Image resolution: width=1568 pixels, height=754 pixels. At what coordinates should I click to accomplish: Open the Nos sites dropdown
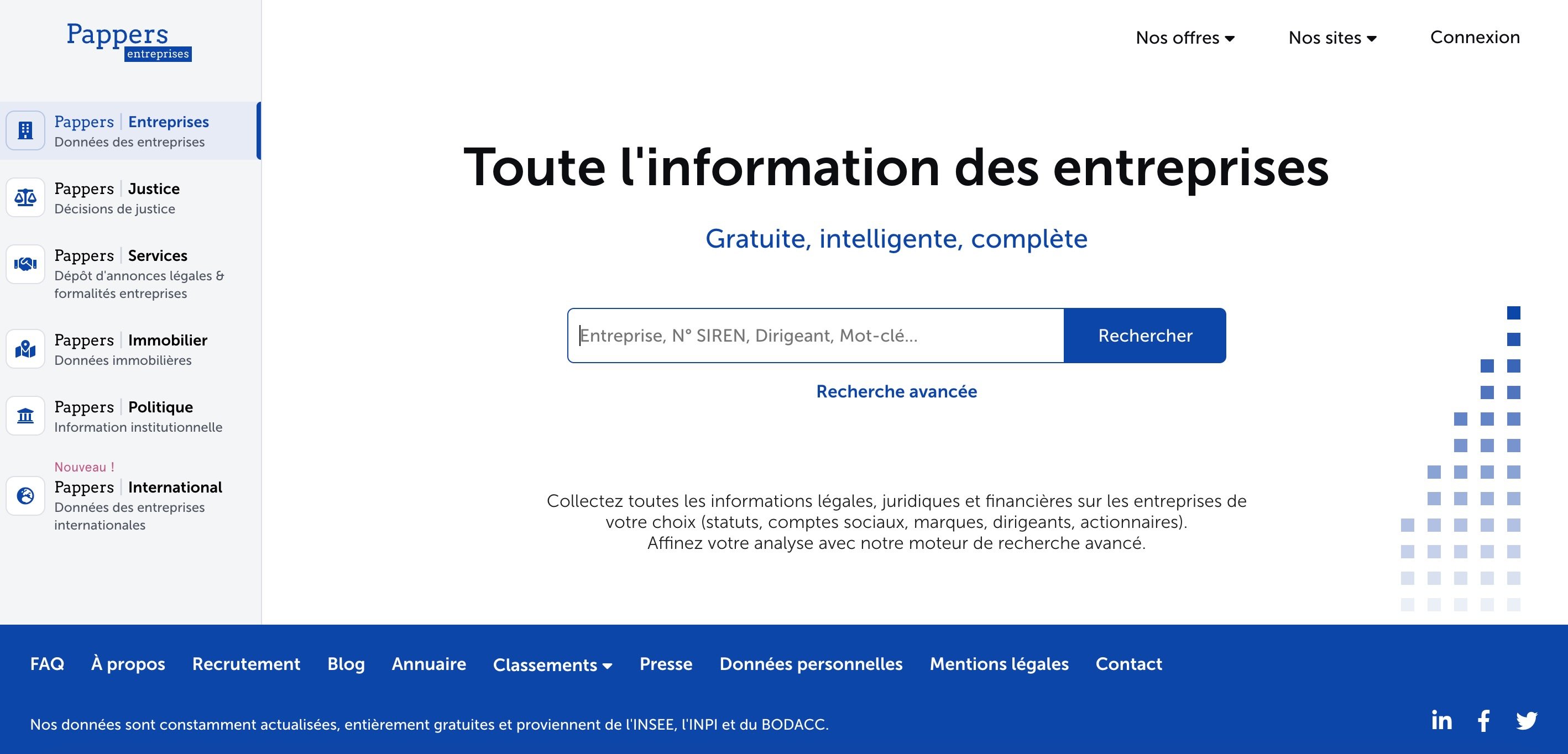pos(1332,37)
